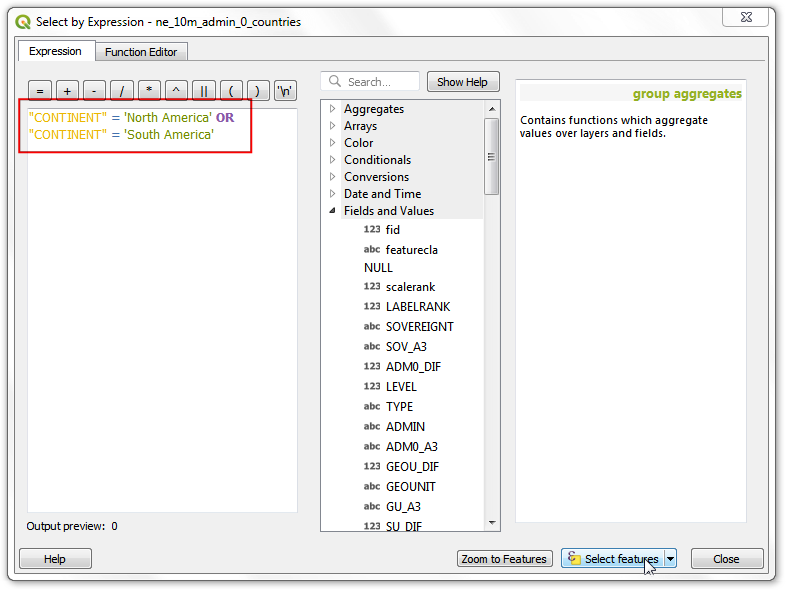Click the Show Help button

[x=462, y=82]
